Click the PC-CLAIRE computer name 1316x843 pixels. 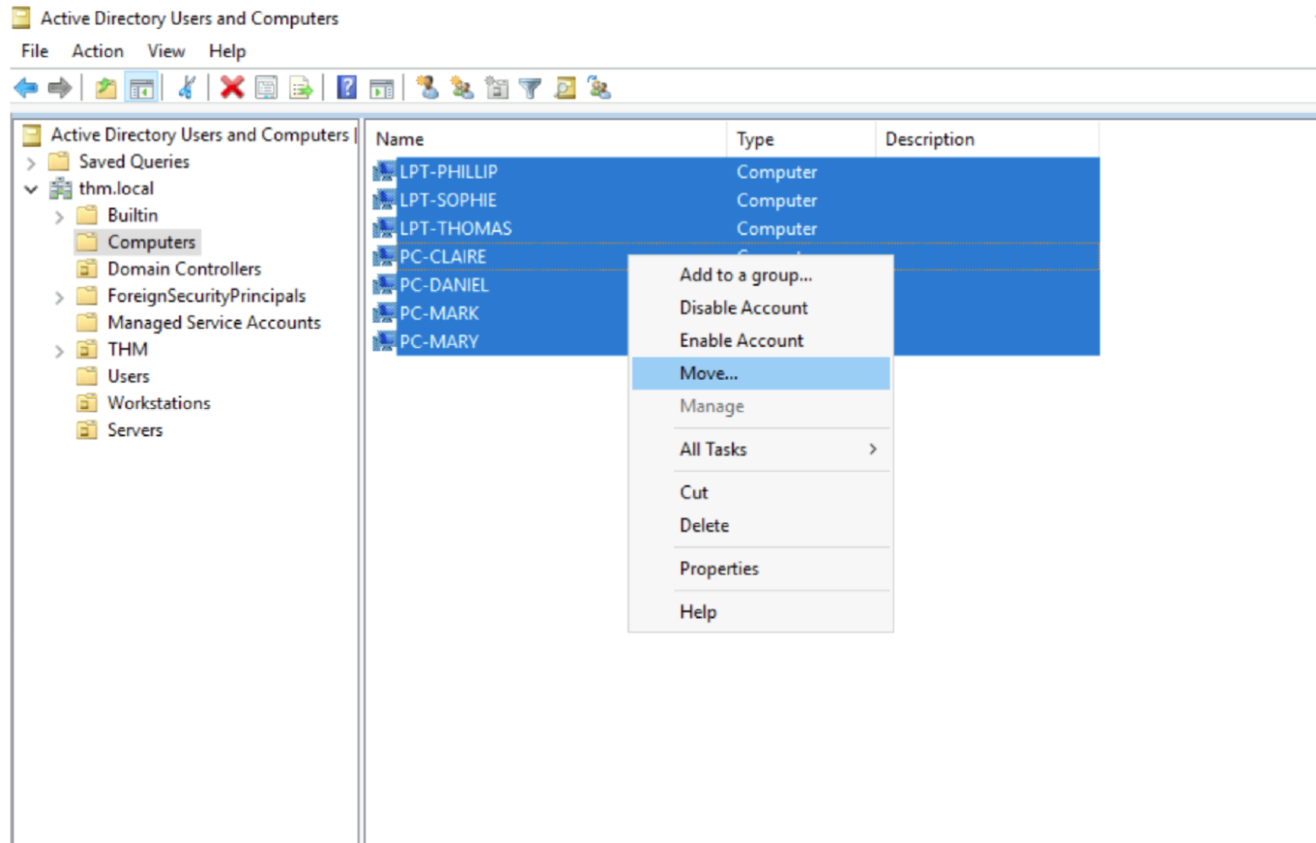(442, 256)
